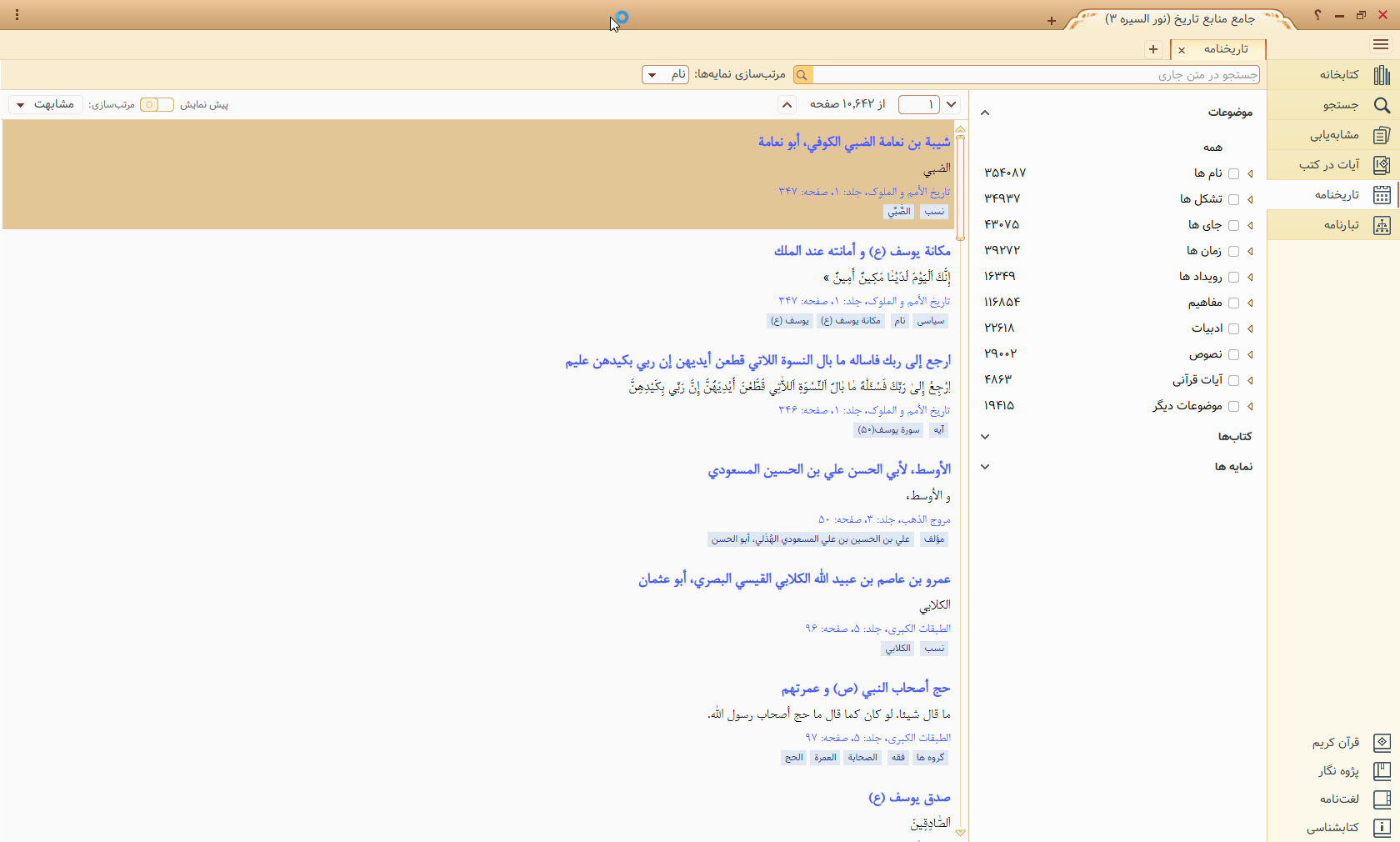
Task: Open result الأوسط، لأبي الحسن علي بن الحسين المسعودي
Action: click(829, 470)
